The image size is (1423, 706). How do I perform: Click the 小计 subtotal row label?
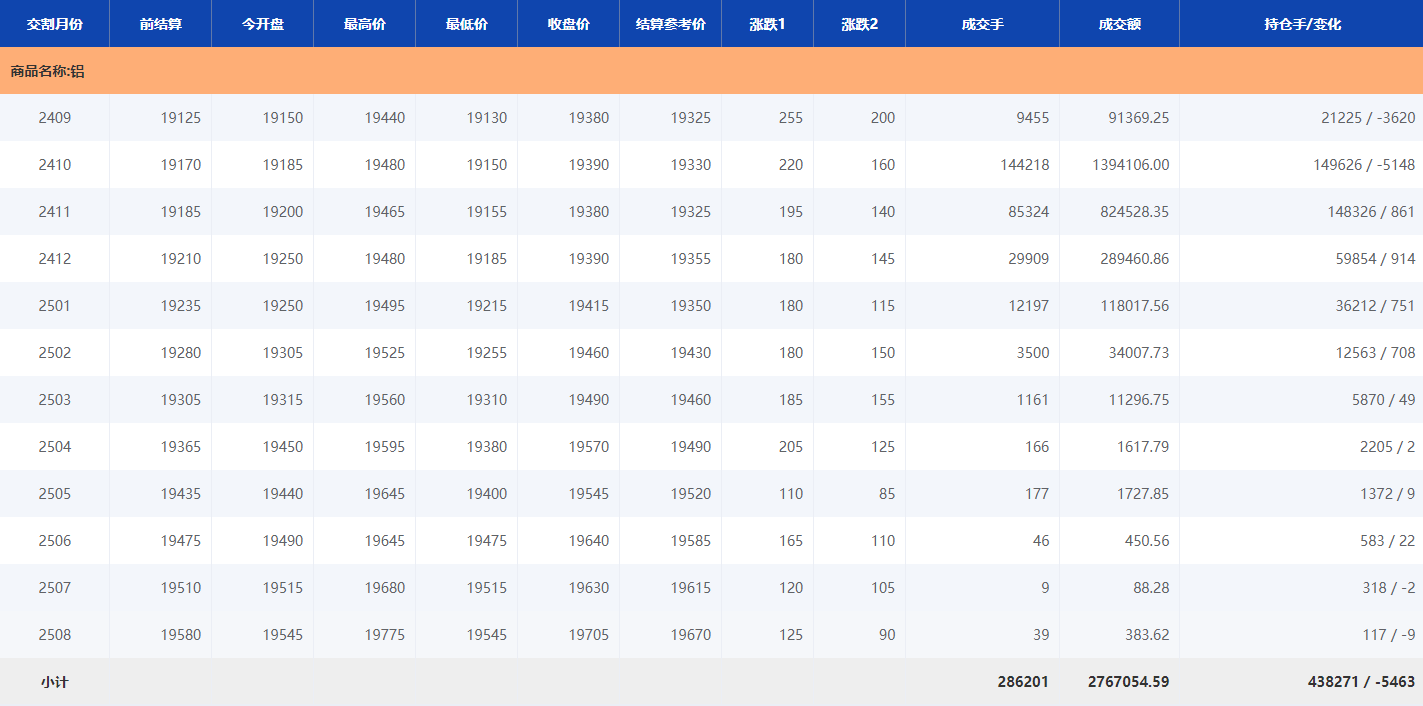(55, 682)
